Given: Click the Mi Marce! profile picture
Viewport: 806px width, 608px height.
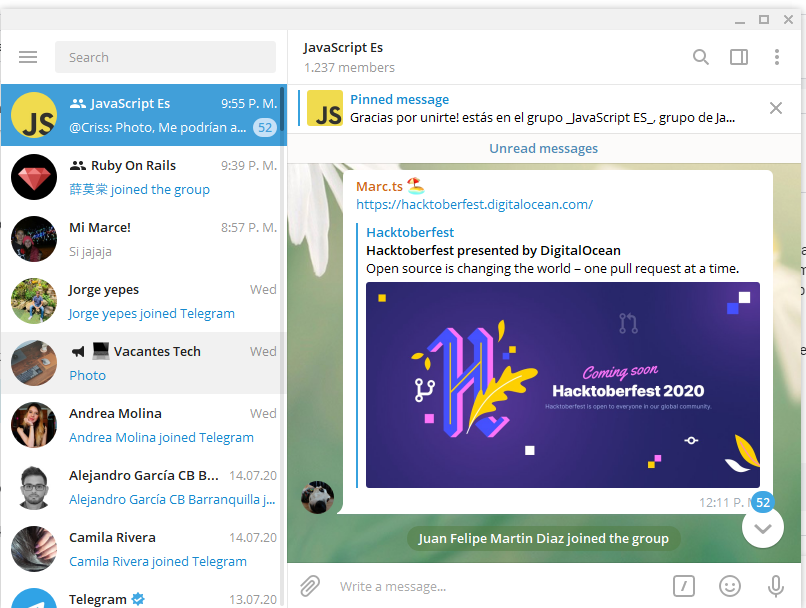Looking at the screenshot, I should coord(34,239).
